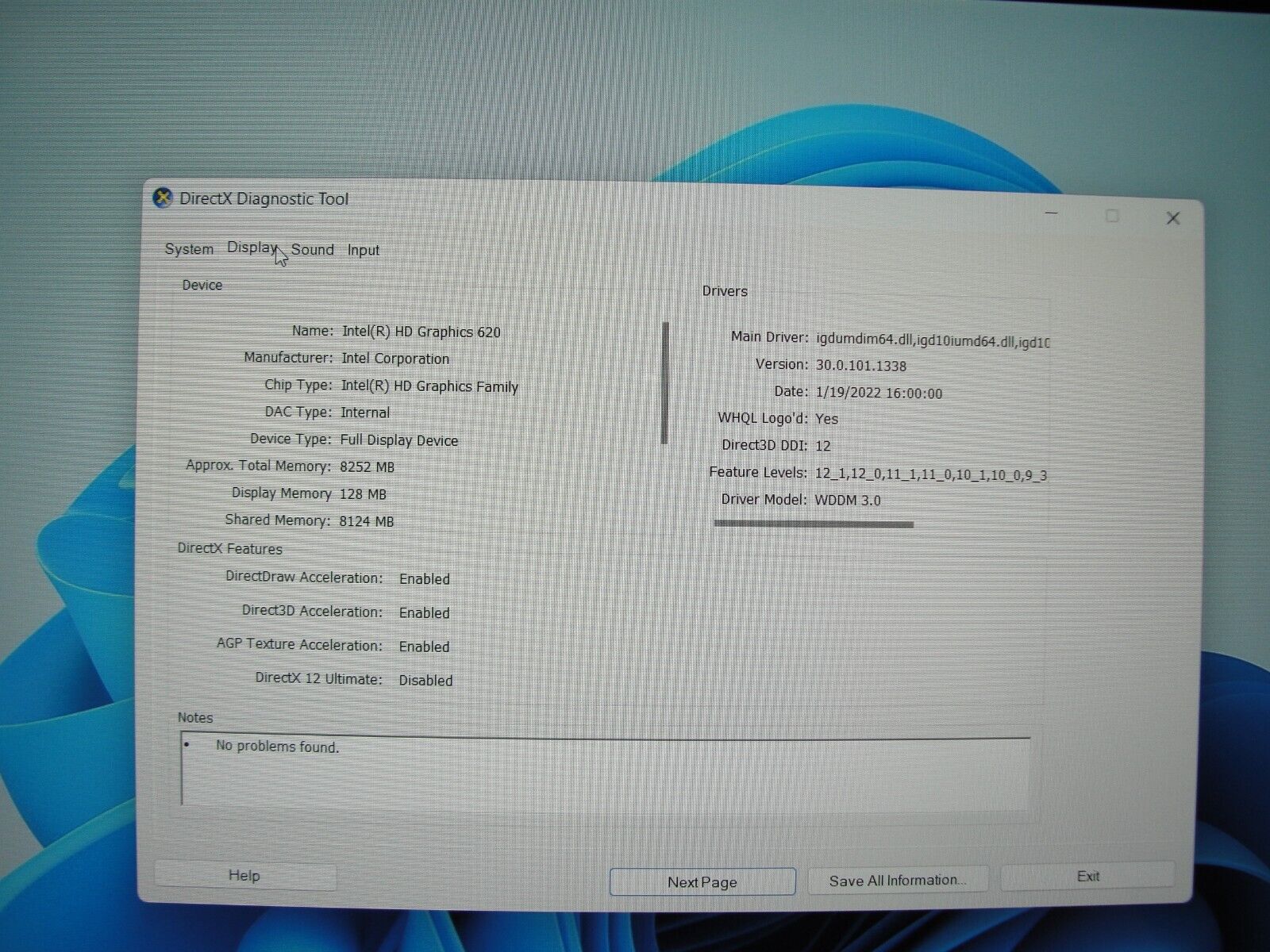Go to the Input tab
1270x952 pixels.
point(364,251)
